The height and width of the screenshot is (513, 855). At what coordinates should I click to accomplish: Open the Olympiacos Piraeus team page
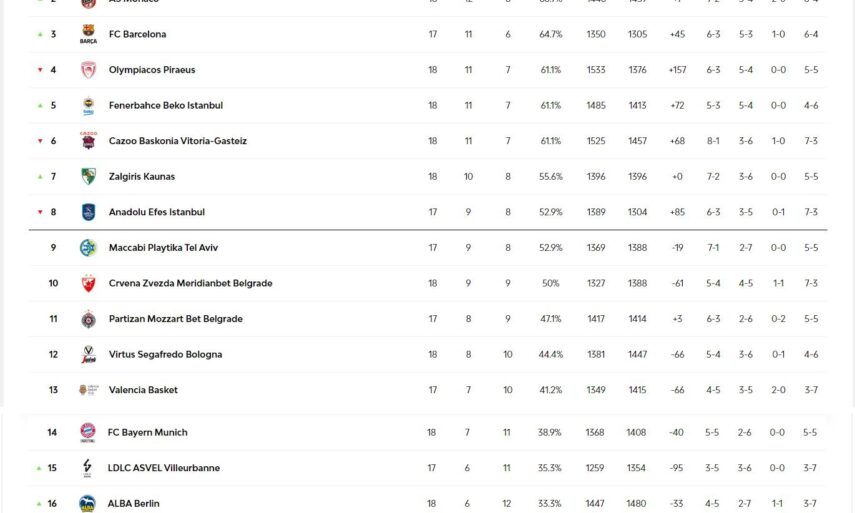pos(152,70)
